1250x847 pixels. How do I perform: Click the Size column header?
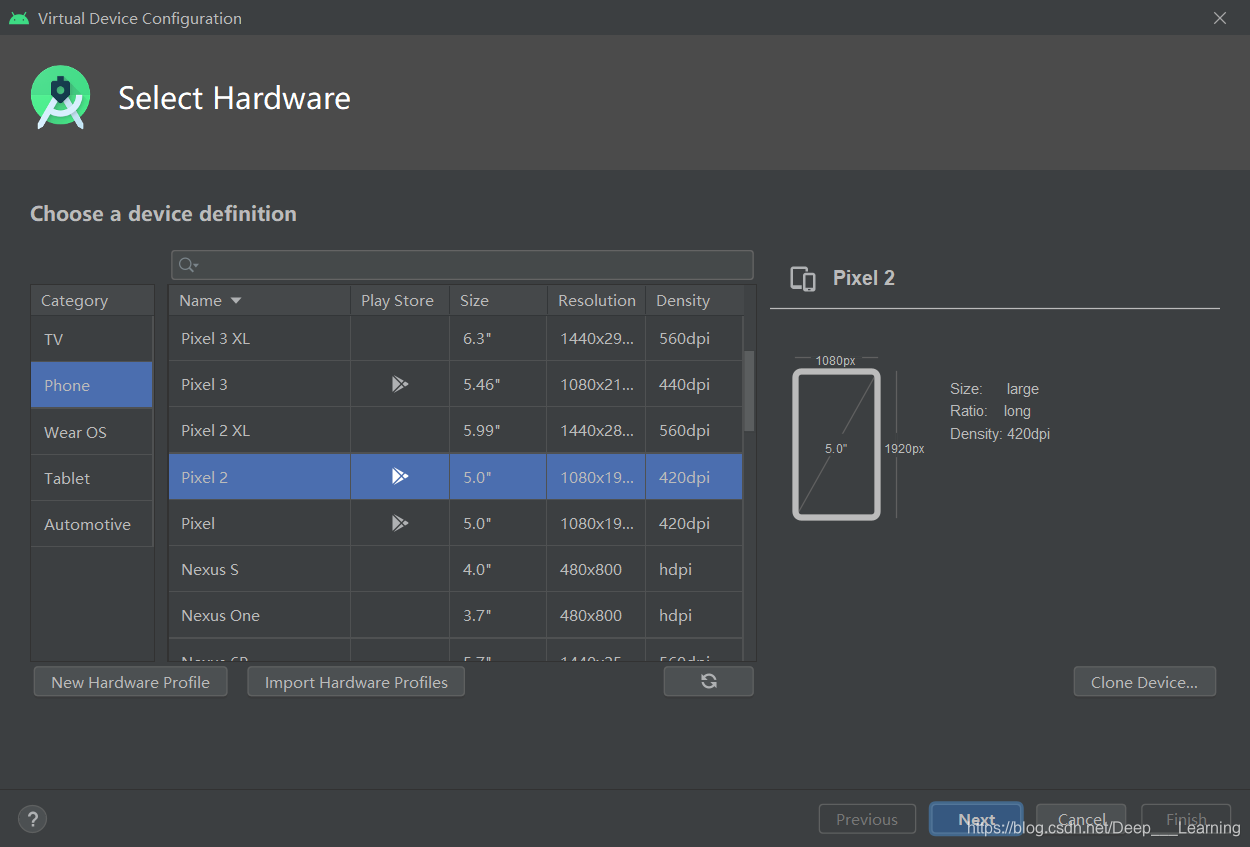pyautogui.click(x=498, y=300)
